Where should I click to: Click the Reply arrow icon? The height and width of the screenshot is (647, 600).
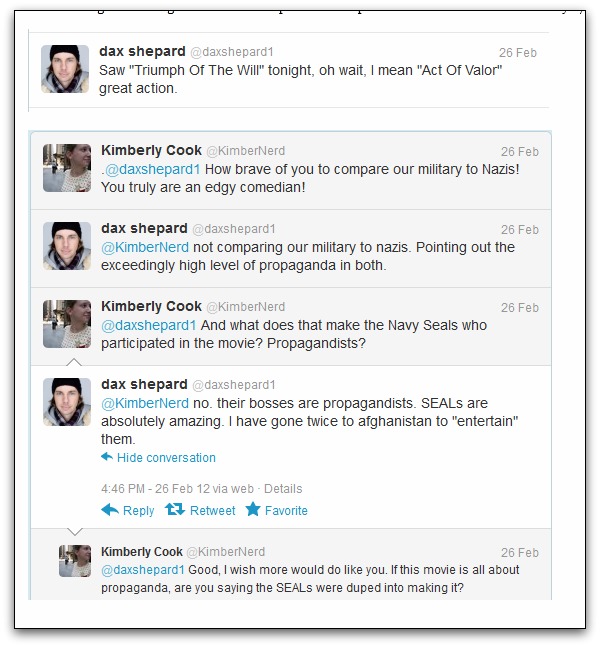pyautogui.click(x=110, y=510)
